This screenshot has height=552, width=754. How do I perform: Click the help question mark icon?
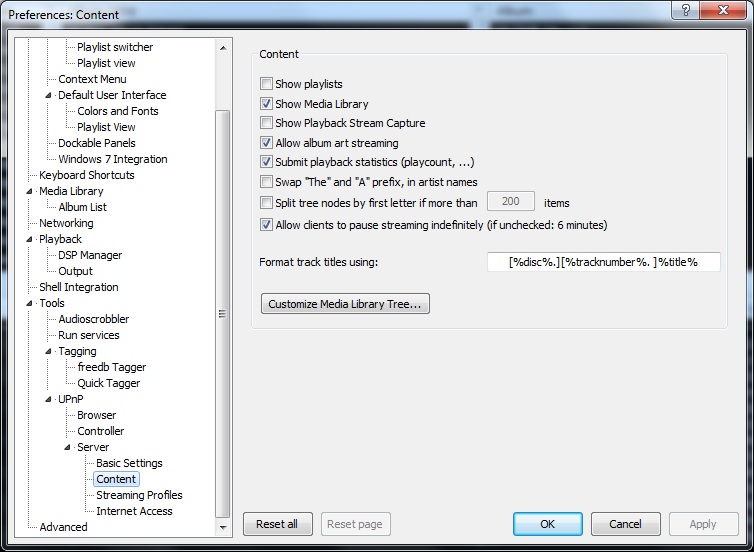pyautogui.click(x=688, y=10)
